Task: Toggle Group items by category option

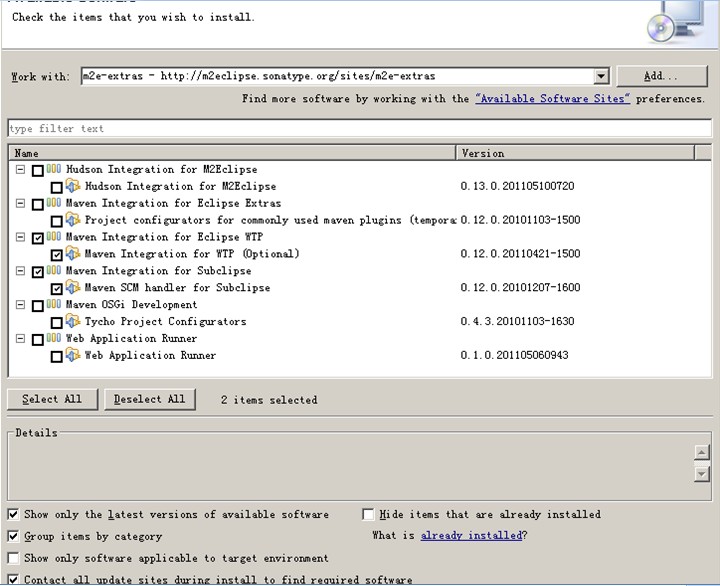Action: pyautogui.click(x=13, y=536)
